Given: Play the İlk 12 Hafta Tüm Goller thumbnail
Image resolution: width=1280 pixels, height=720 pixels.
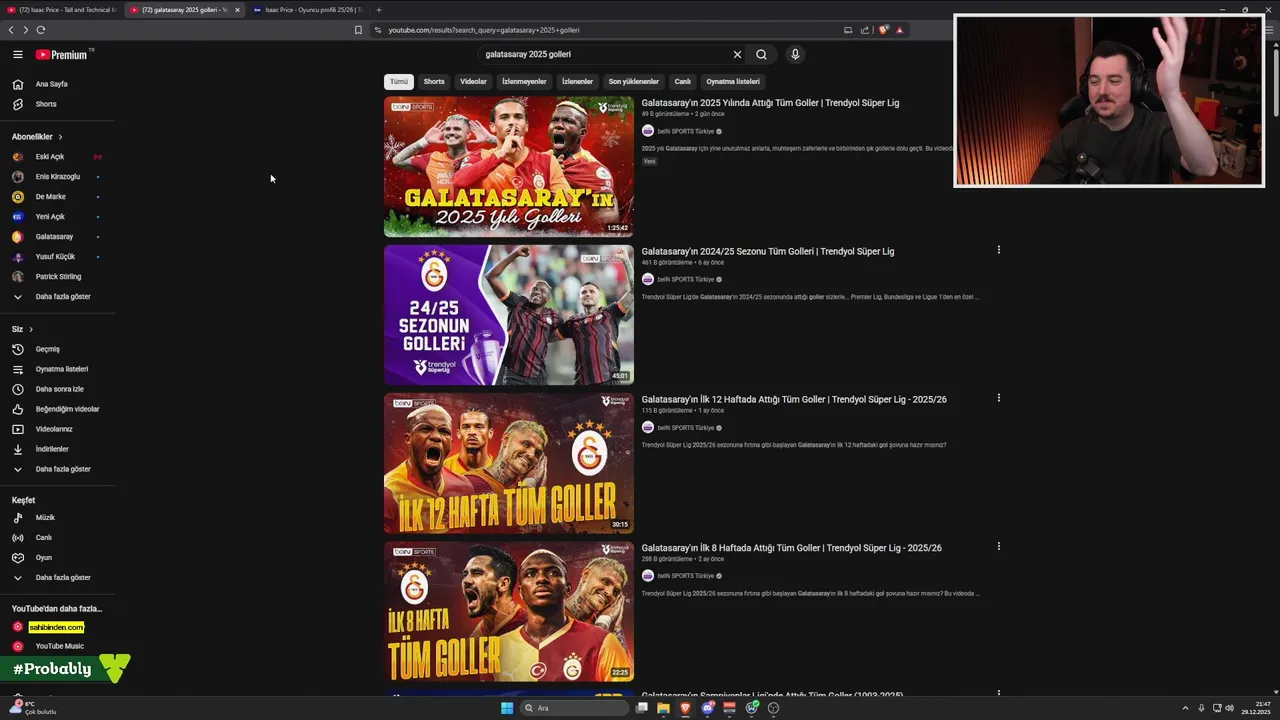Looking at the screenshot, I should 509,463.
